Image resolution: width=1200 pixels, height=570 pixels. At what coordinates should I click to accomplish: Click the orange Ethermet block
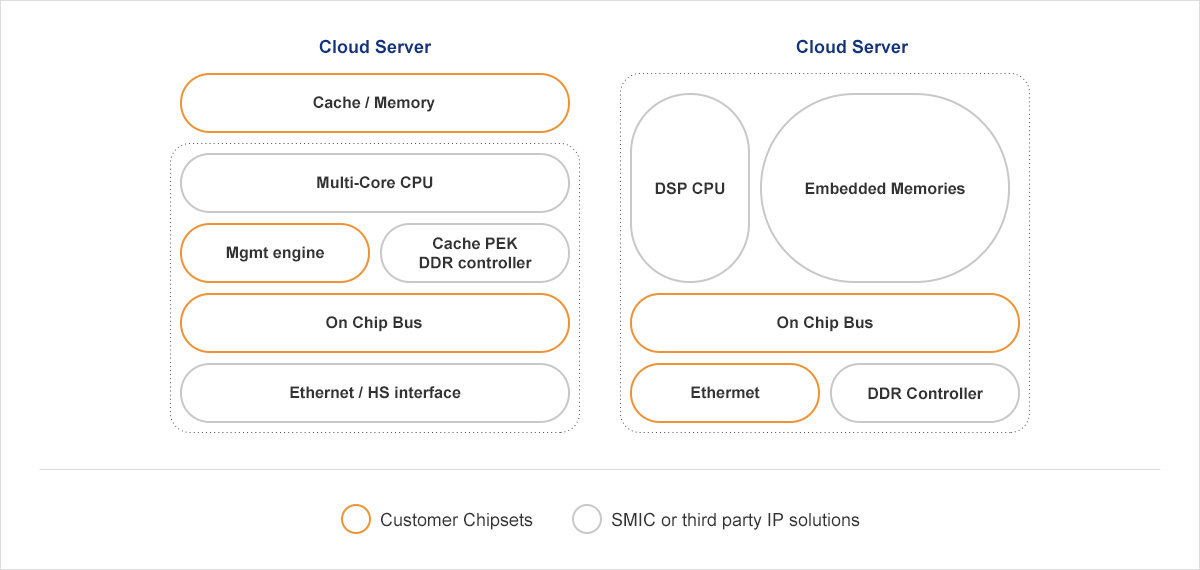coord(725,393)
